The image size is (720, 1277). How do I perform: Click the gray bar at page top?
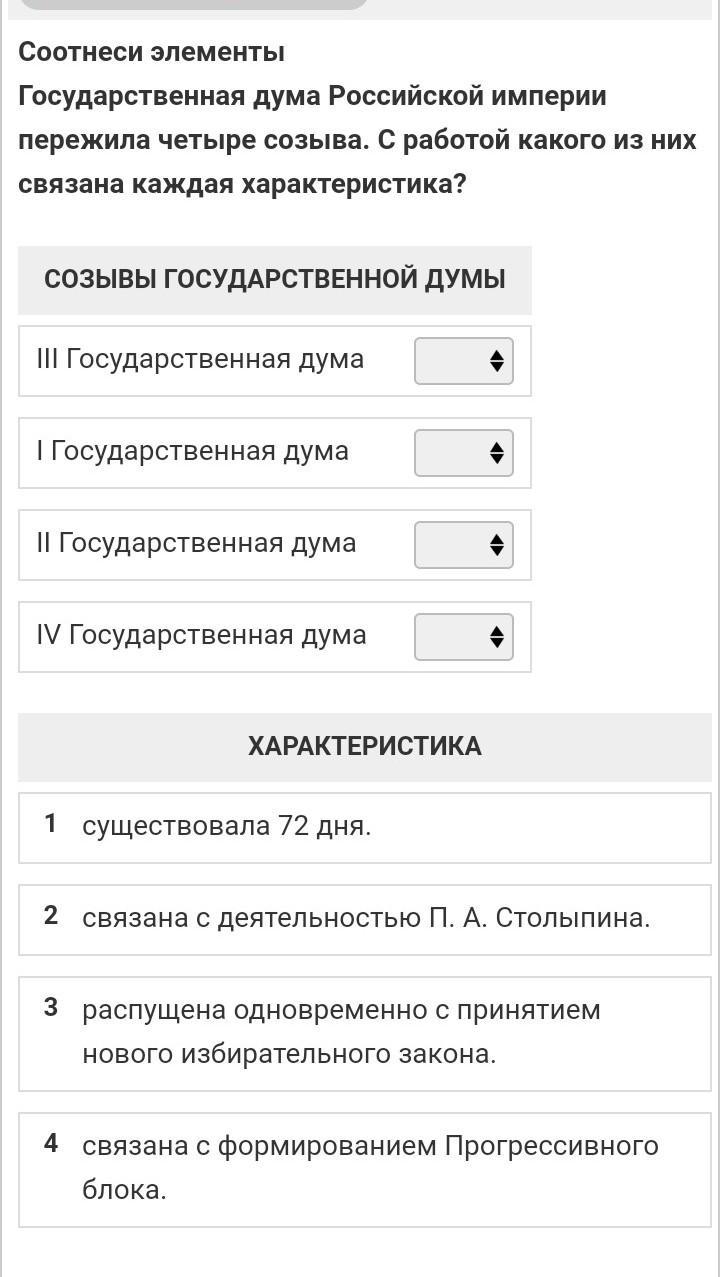(194, 5)
